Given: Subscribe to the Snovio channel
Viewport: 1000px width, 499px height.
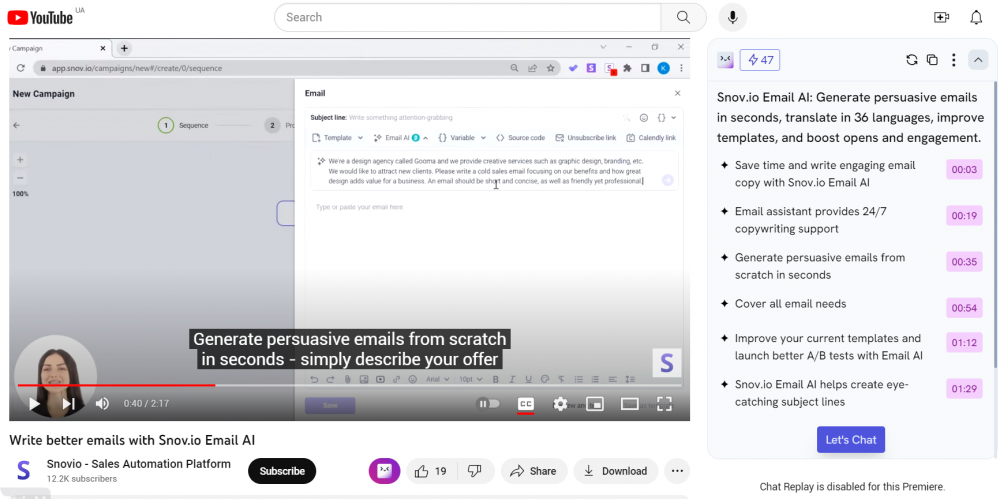Looking at the screenshot, I should [282, 471].
